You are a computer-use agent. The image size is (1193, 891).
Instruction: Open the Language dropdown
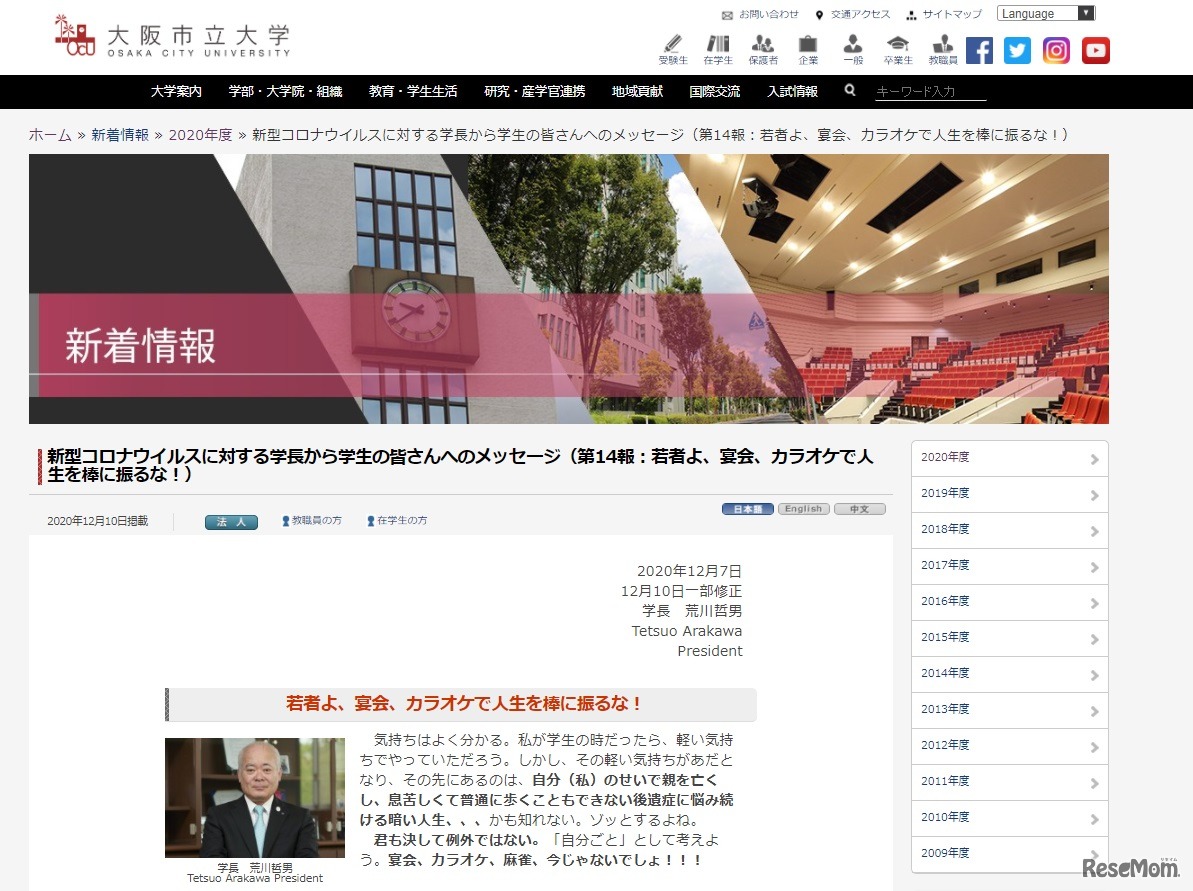click(x=1046, y=14)
